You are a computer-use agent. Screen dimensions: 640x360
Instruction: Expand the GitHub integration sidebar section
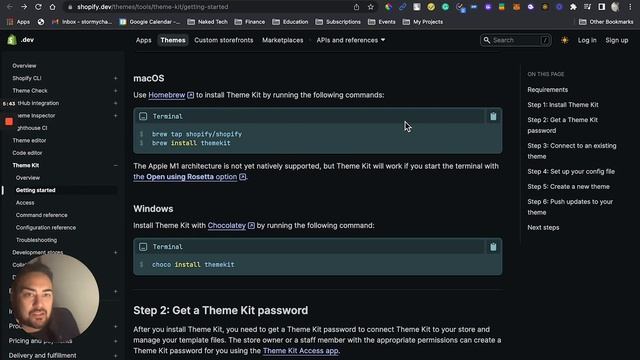[x=116, y=103]
